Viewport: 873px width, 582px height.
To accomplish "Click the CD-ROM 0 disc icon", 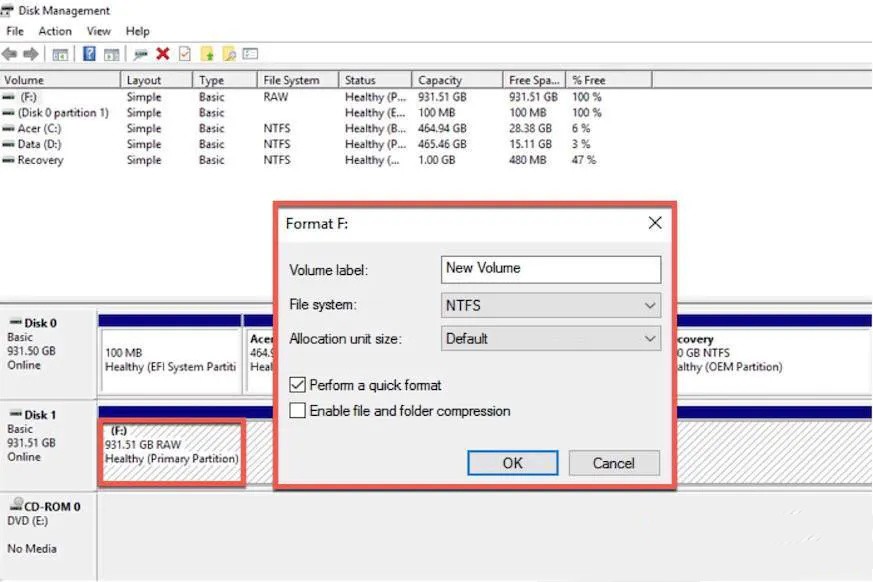I will pos(16,505).
